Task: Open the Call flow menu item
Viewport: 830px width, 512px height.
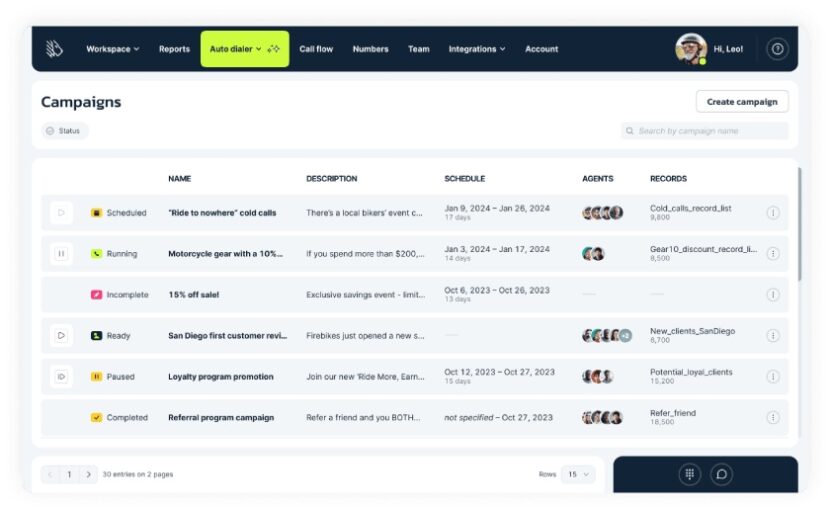Action: pyautogui.click(x=316, y=49)
